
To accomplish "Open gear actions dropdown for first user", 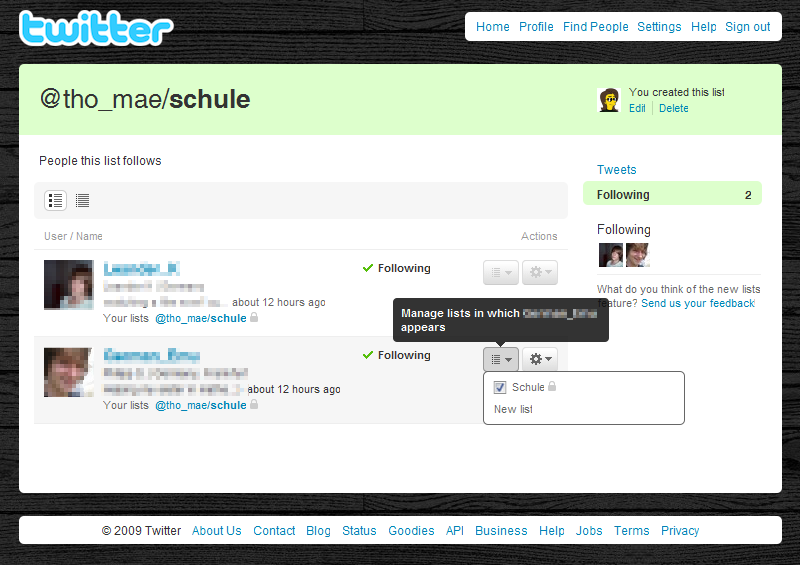I will [x=540, y=273].
